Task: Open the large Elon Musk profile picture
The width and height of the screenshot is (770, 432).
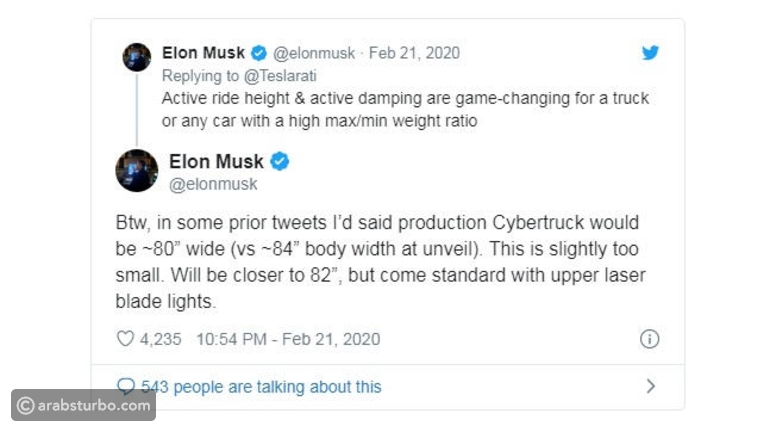Action: coord(136,171)
